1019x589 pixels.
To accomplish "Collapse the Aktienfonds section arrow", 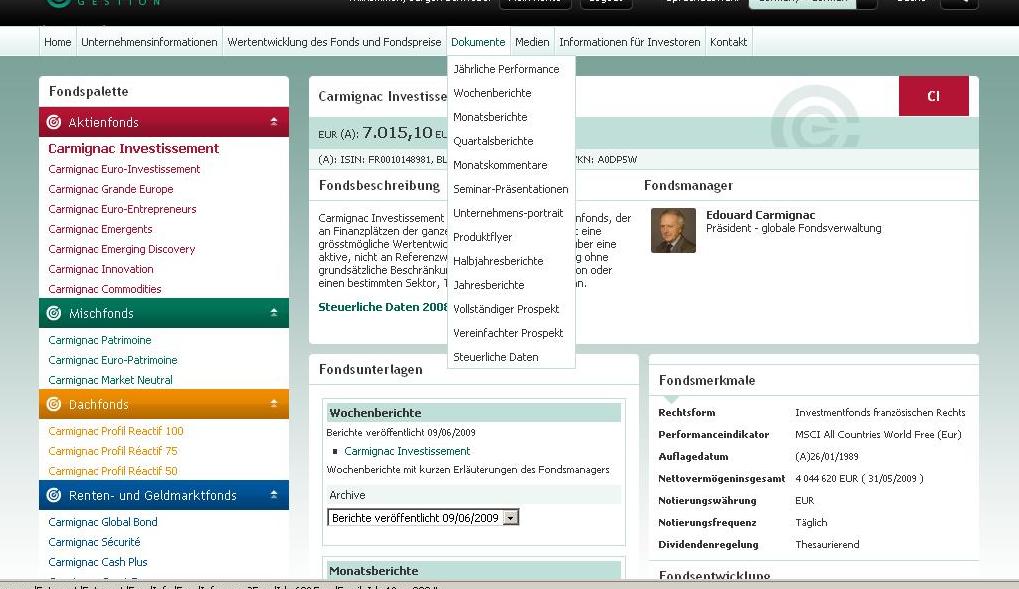I will pos(274,122).
